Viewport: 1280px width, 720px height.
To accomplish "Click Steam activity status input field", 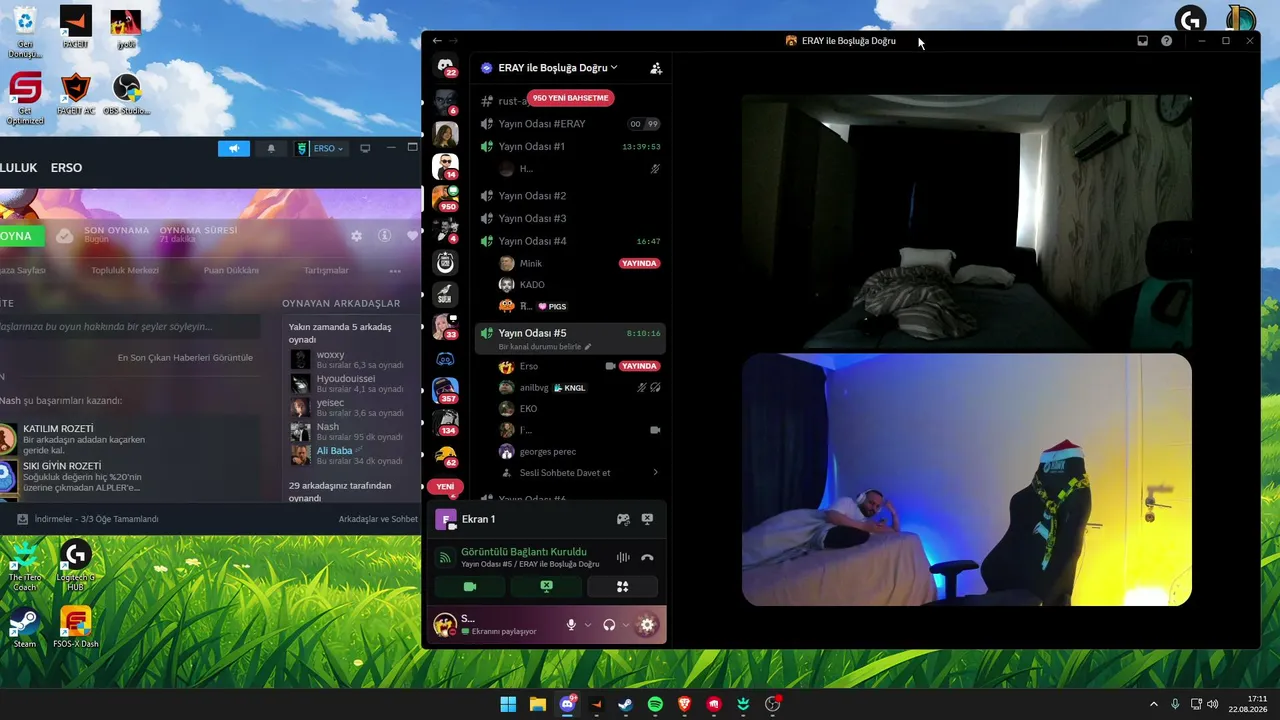I will [x=130, y=327].
